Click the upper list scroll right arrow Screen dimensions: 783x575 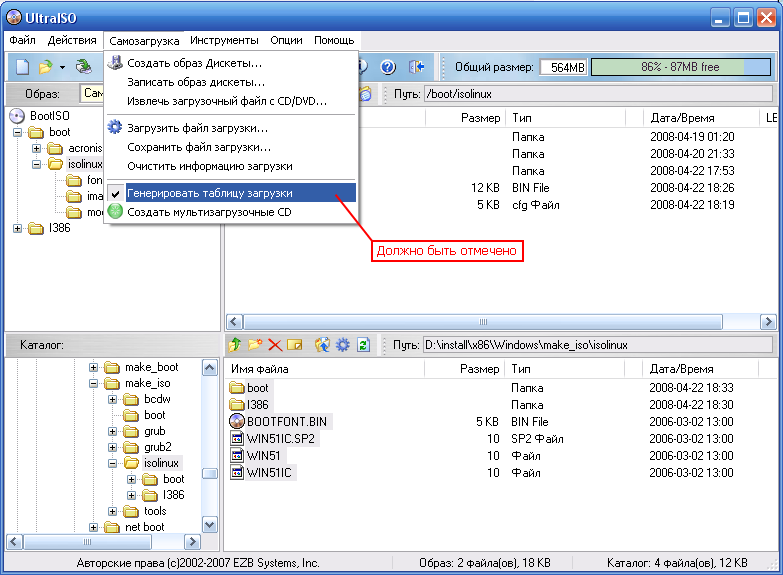[768, 322]
